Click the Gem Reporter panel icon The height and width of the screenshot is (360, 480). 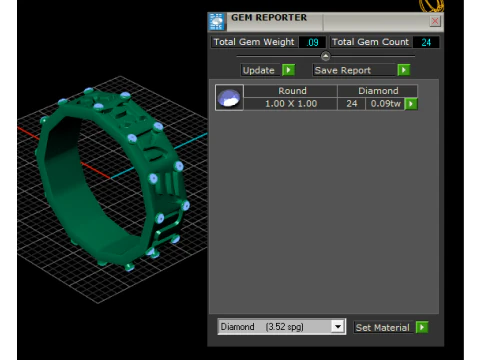click(217, 22)
